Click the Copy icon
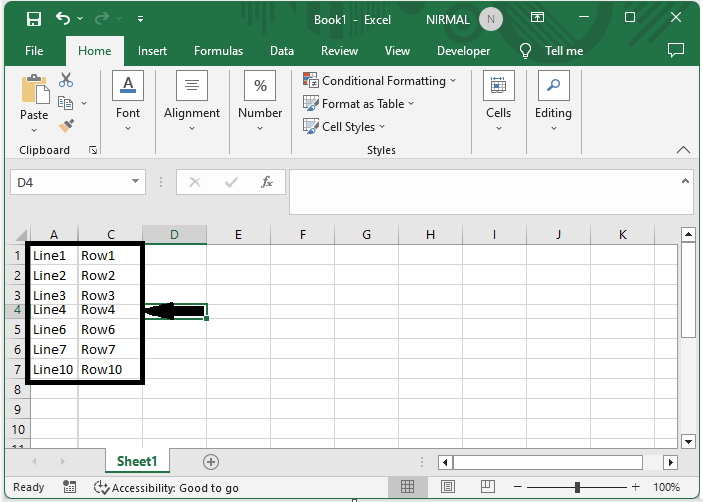This screenshot has width=703, height=502. 65,103
